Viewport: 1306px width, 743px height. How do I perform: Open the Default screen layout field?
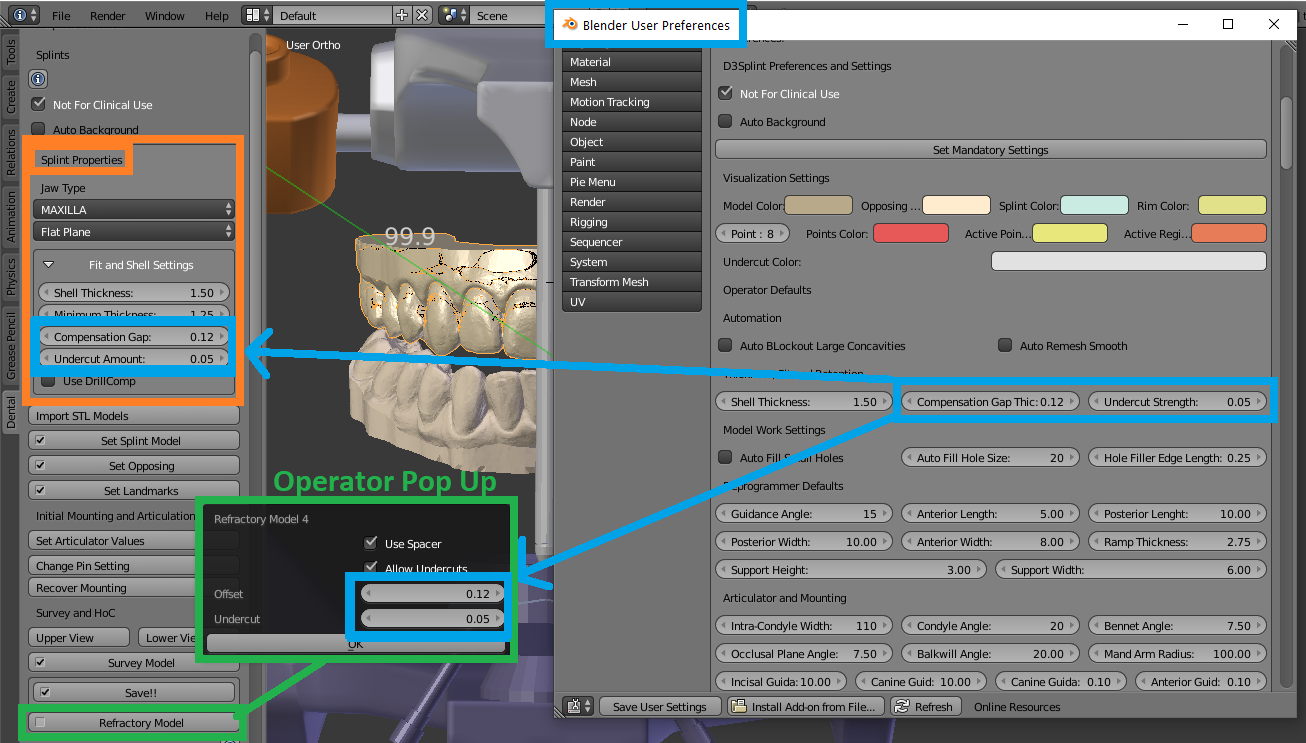[x=333, y=16]
